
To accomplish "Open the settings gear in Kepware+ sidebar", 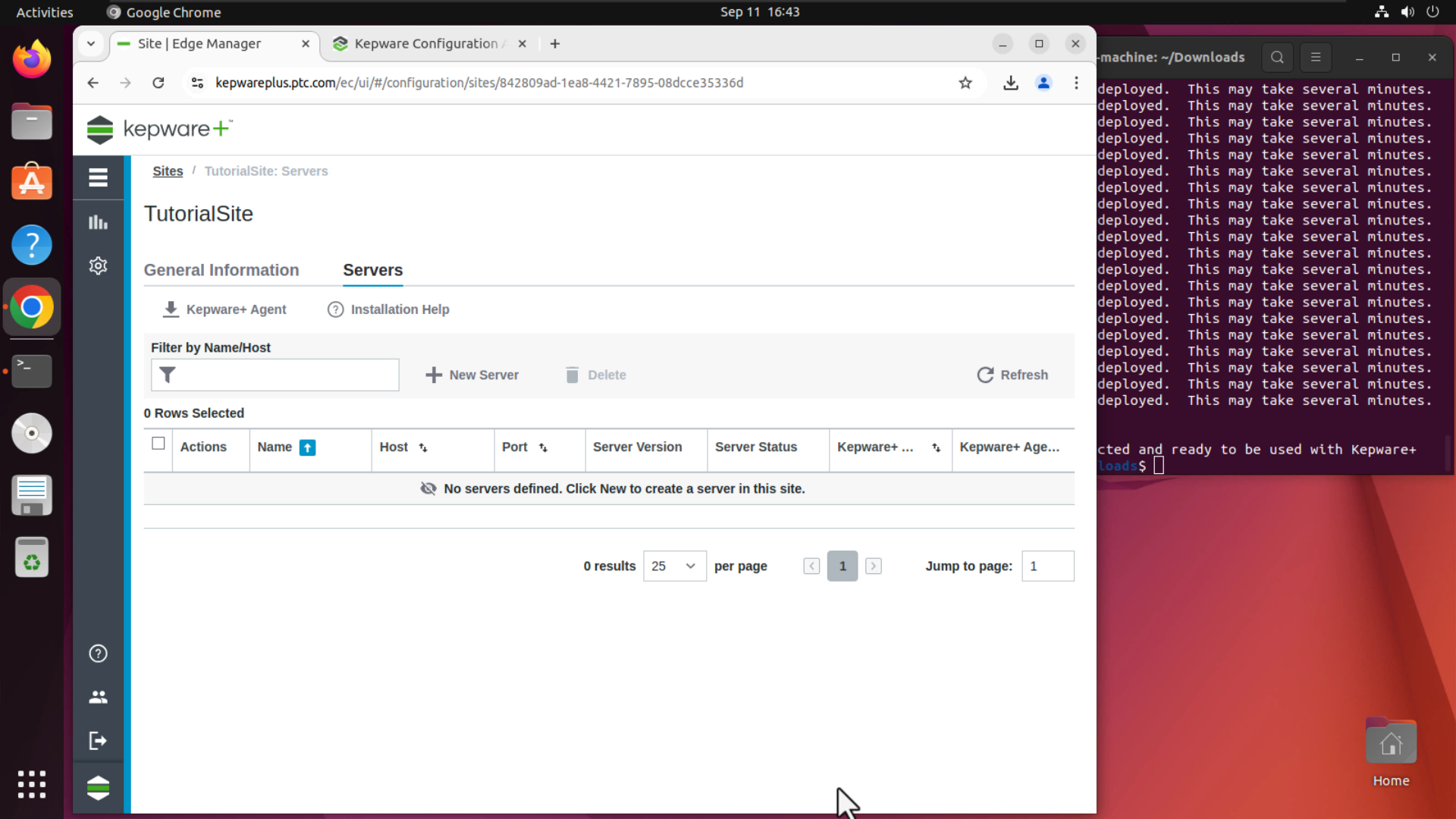I will pos(98,265).
